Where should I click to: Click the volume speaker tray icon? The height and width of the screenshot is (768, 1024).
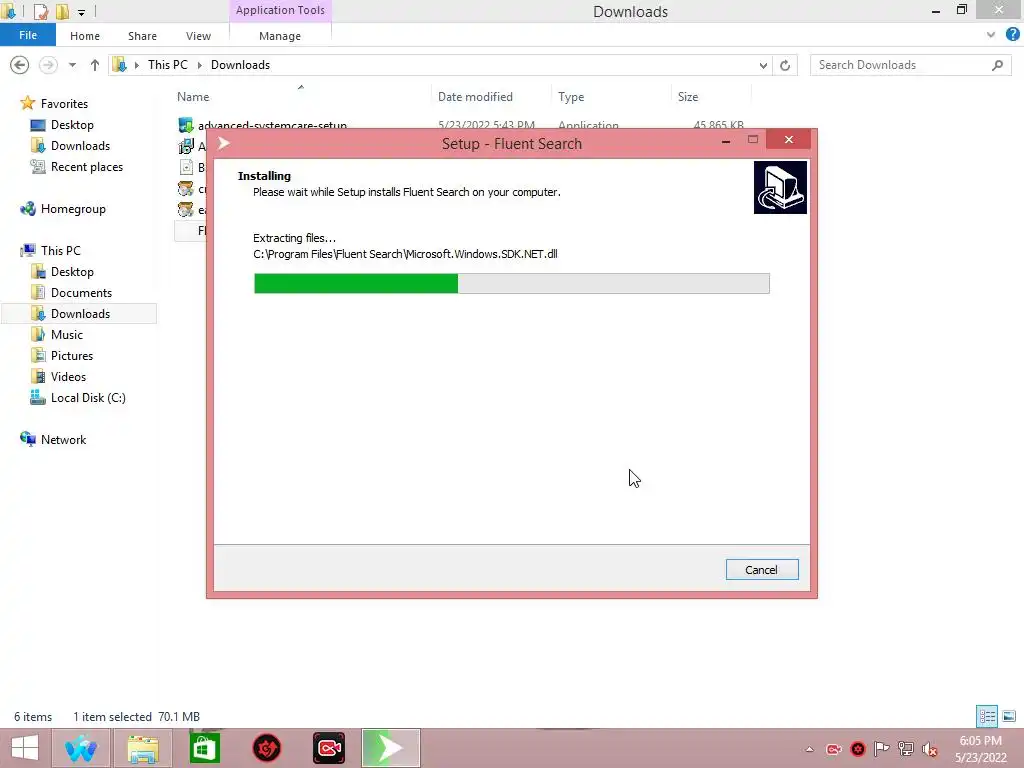[929, 749]
